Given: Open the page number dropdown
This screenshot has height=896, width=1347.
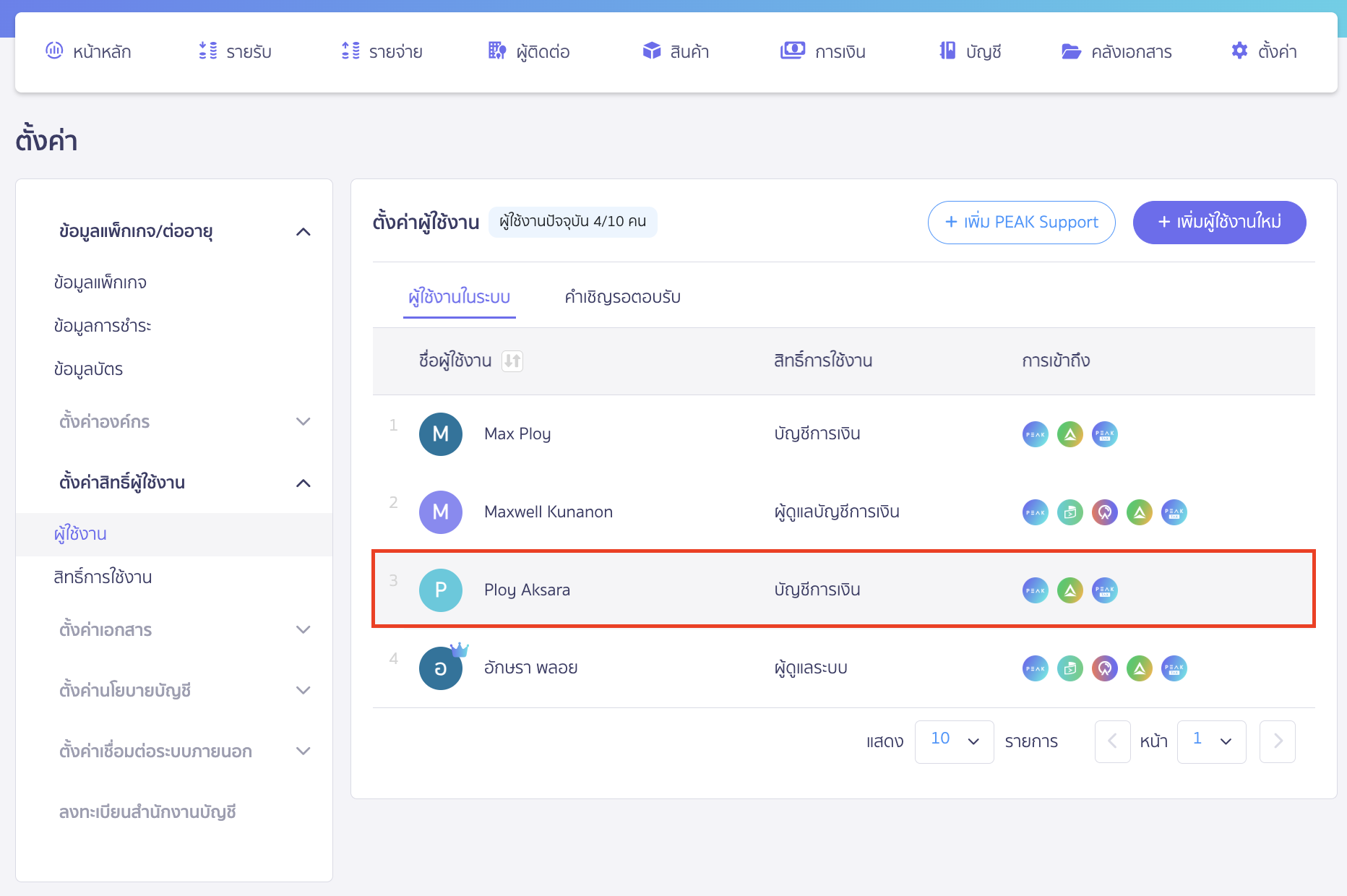Looking at the screenshot, I should click(x=1211, y=741).
